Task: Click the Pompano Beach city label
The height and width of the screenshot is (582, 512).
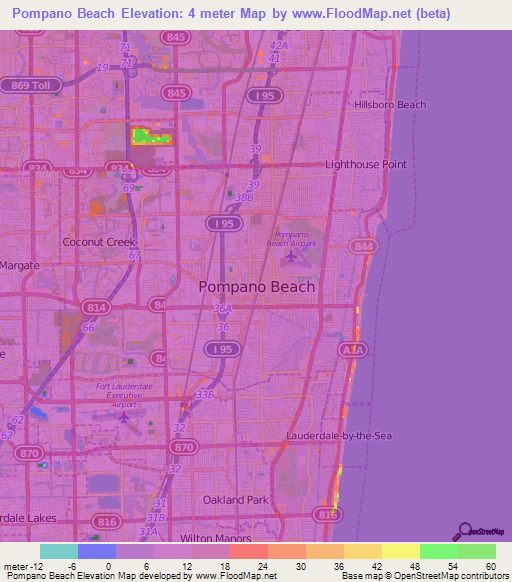Action: click(257, 287)
